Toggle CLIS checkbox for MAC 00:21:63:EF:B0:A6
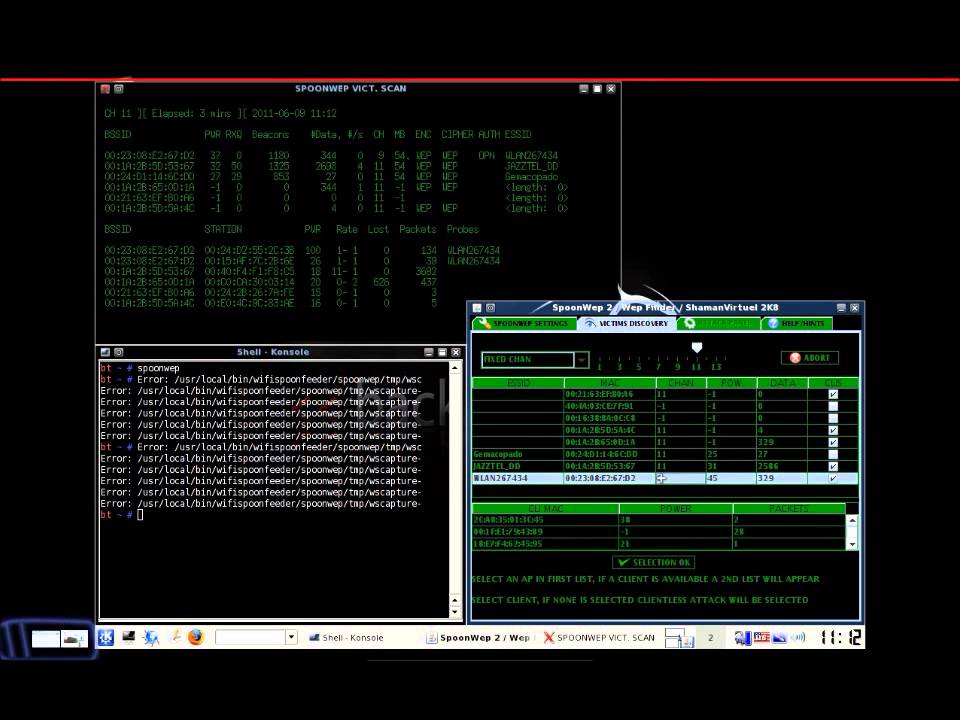The width and height of the screenshot is (960, 720). pyautogui.click(x=833, y=394)
